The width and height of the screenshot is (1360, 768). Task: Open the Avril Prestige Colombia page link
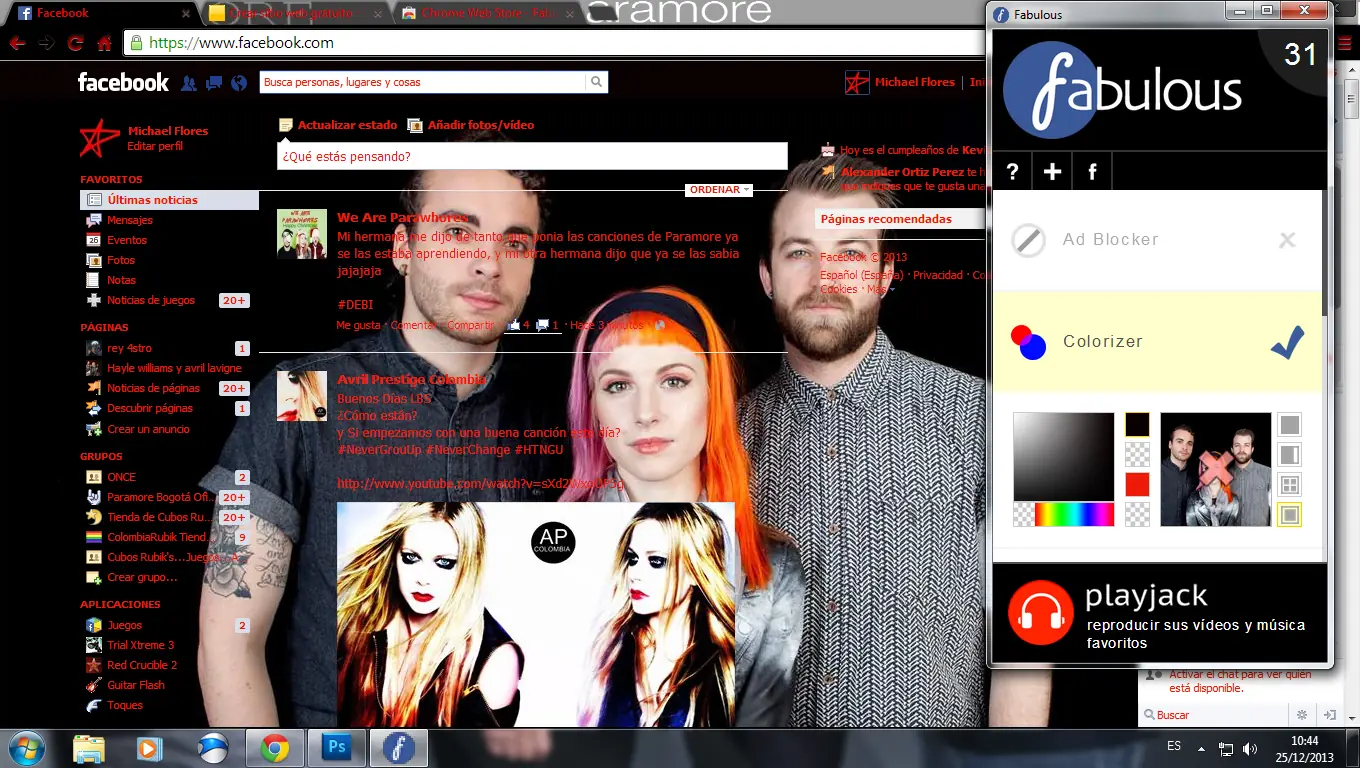click(x=411, y=379)
